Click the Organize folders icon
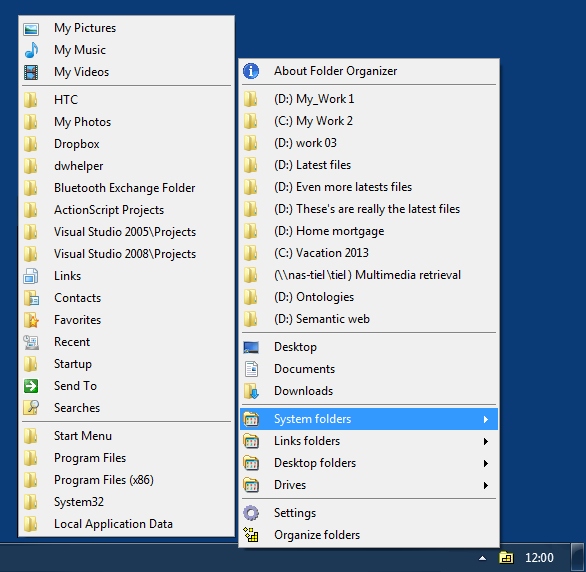This screenshot has width=586, height=572. click(x=251, y=535)
